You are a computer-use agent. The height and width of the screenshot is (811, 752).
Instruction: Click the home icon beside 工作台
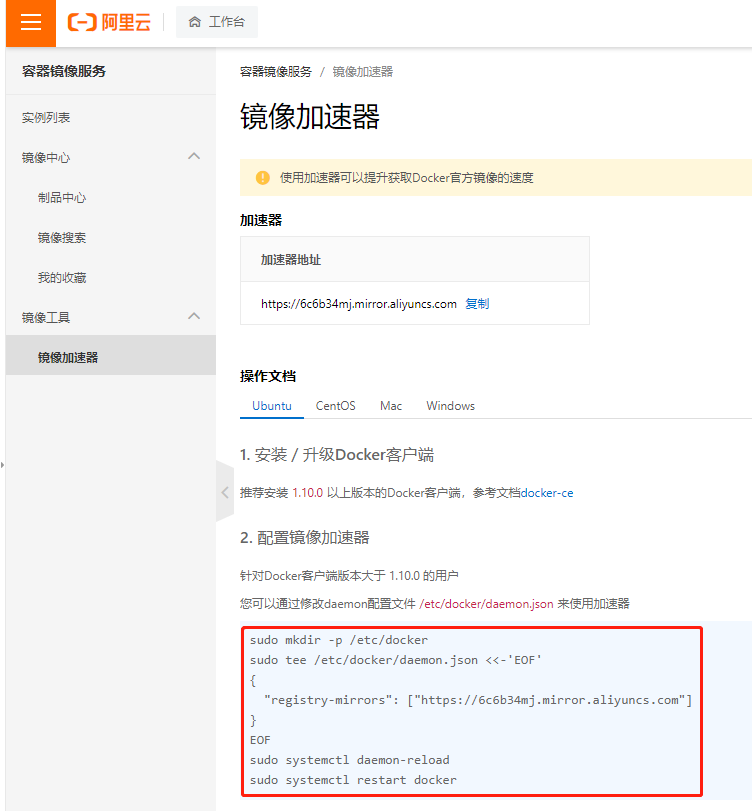194,22
